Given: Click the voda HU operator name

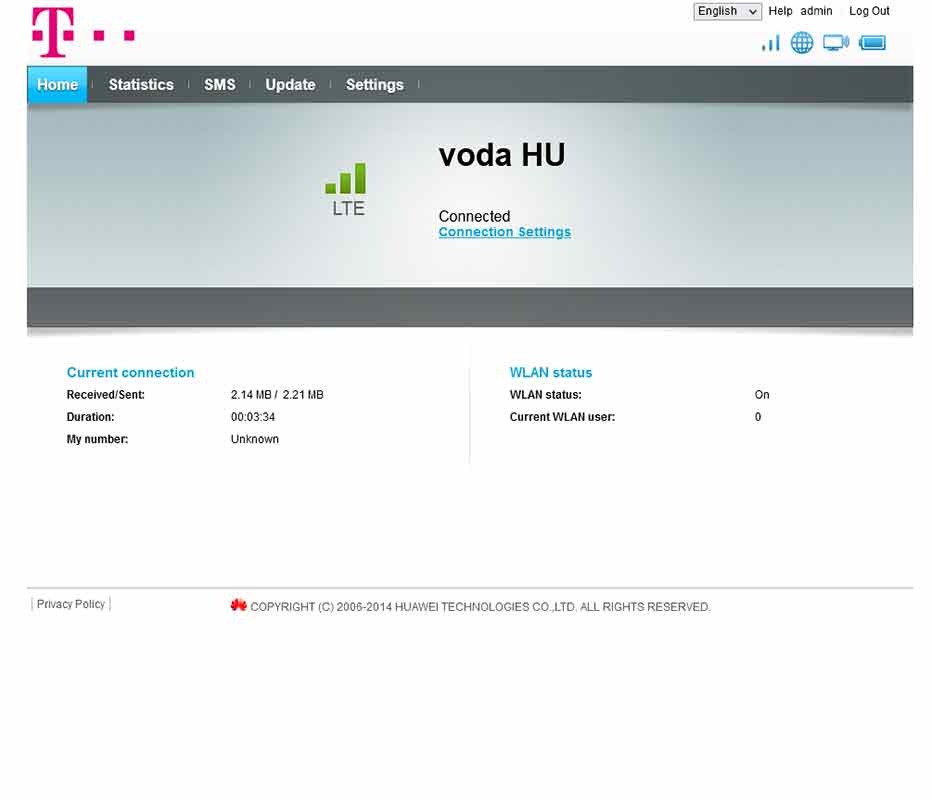Looking at the screenshot, I should (x=502, y=155).
